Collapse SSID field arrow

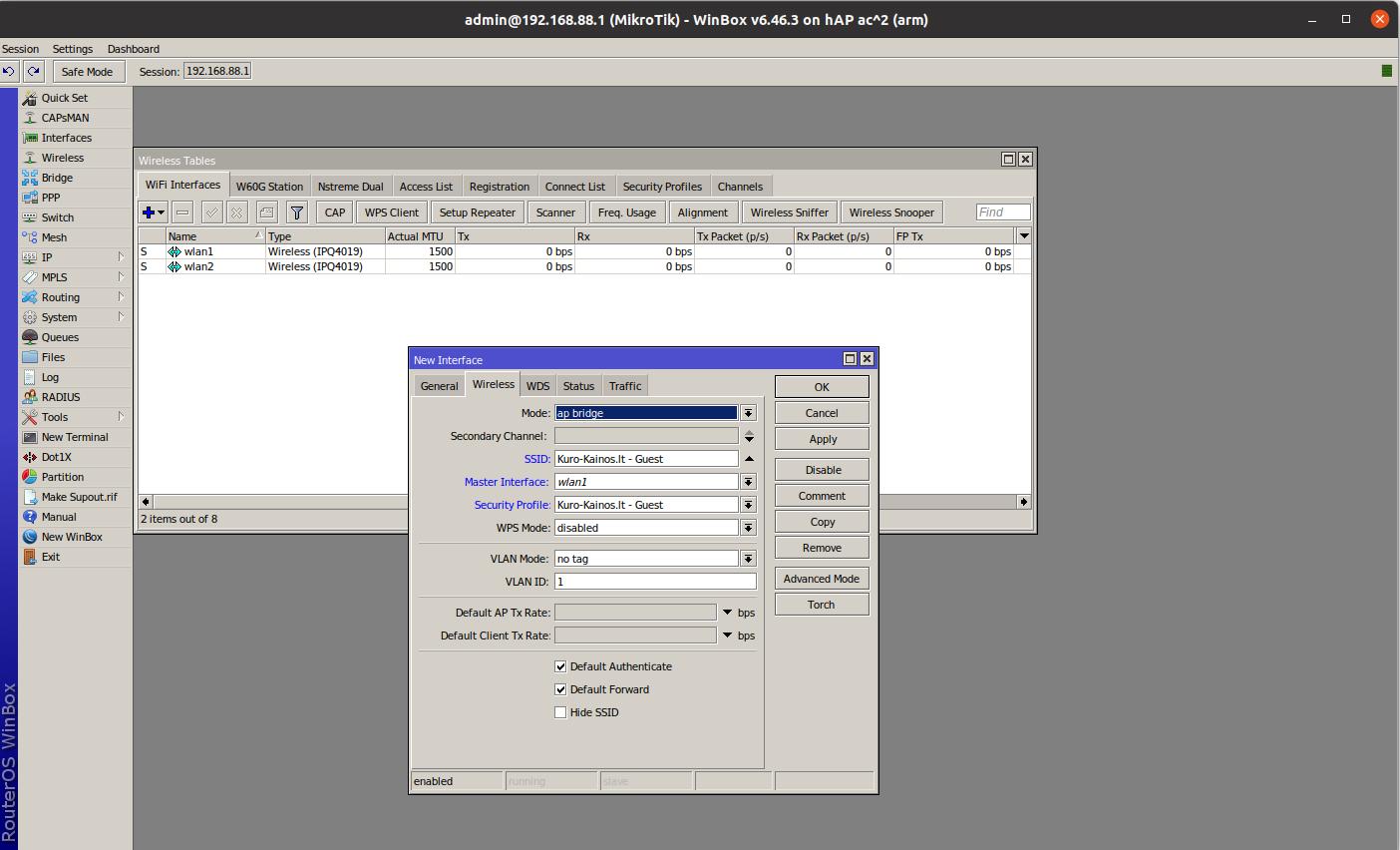point(749,459)
